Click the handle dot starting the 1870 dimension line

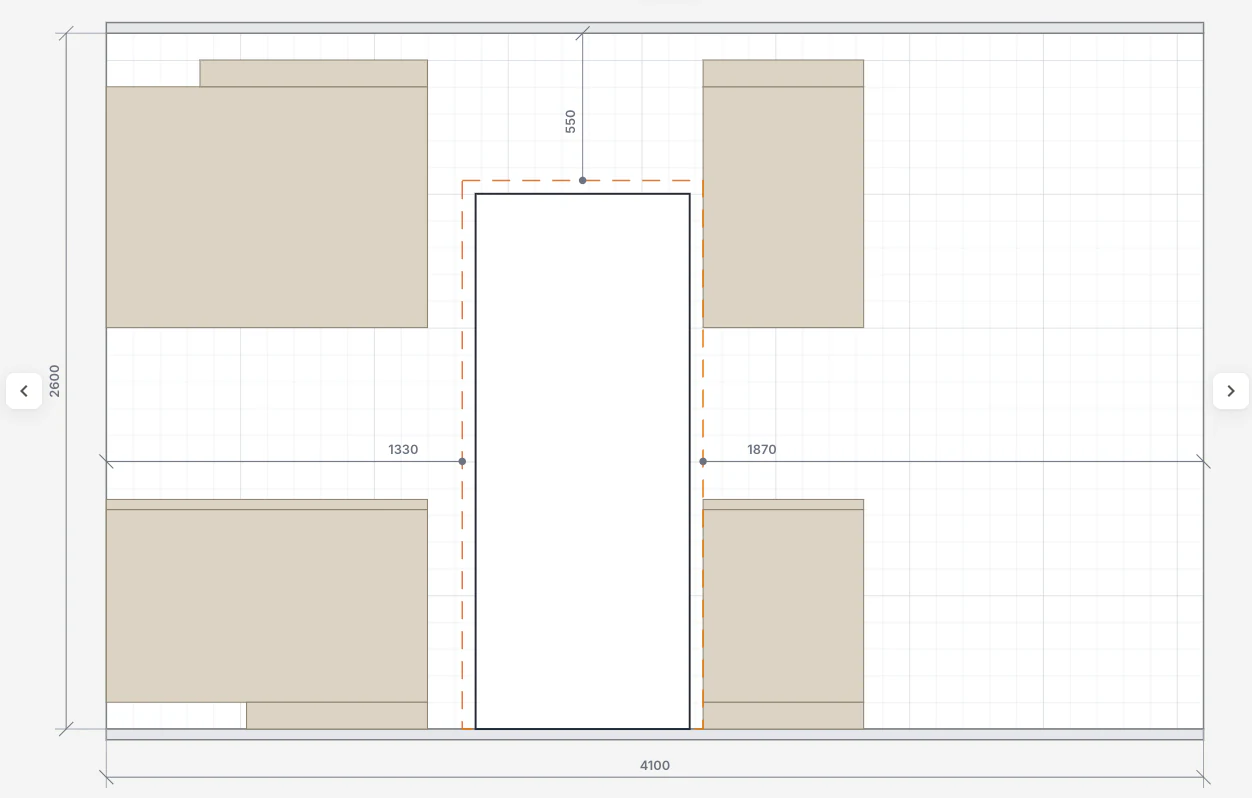[x=703, y=461]
